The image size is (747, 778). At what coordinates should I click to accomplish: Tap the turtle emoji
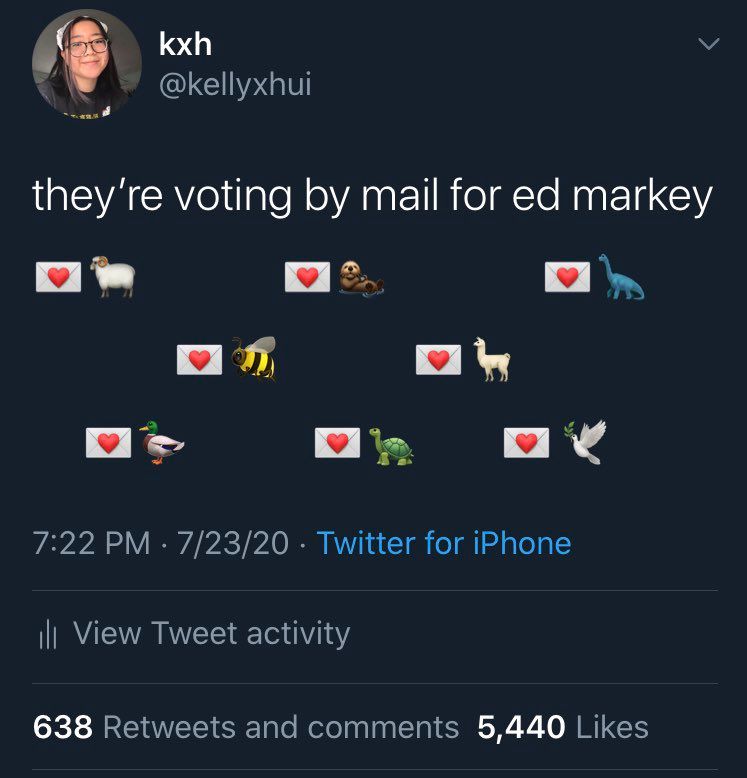pyautogui.click(x=391, y=446)
